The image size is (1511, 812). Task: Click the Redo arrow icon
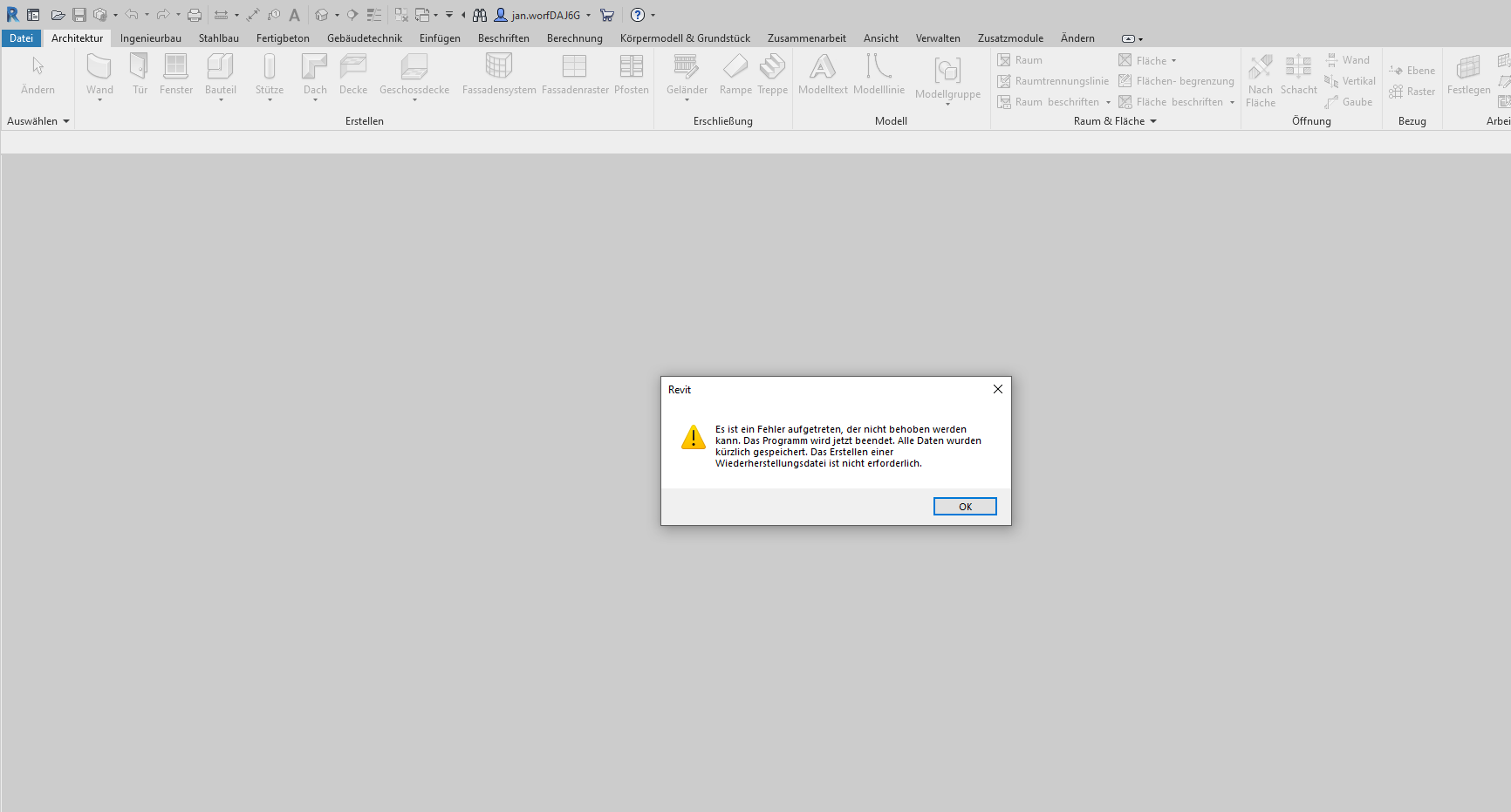pos(163,15)
